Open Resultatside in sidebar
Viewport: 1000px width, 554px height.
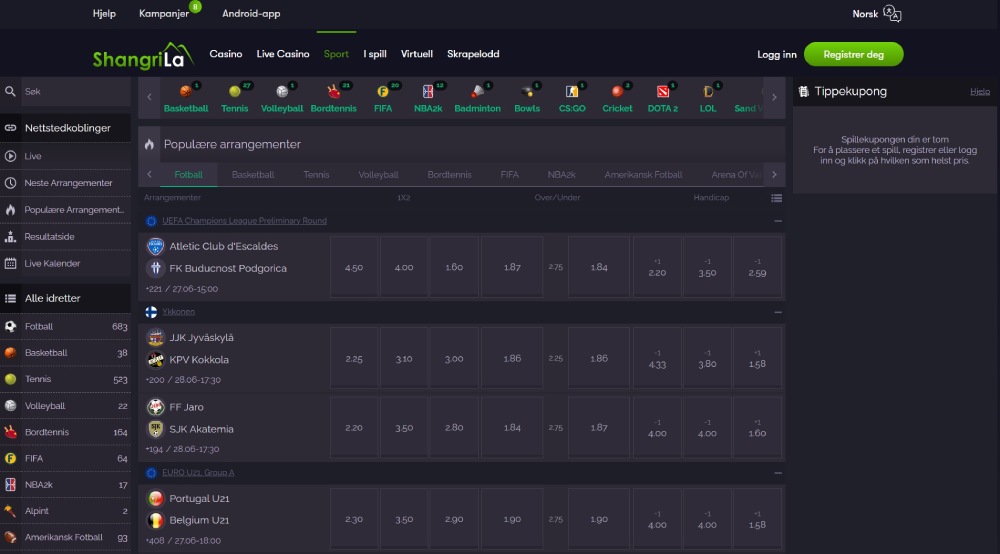pyautogui.click(x=65, y=237)
